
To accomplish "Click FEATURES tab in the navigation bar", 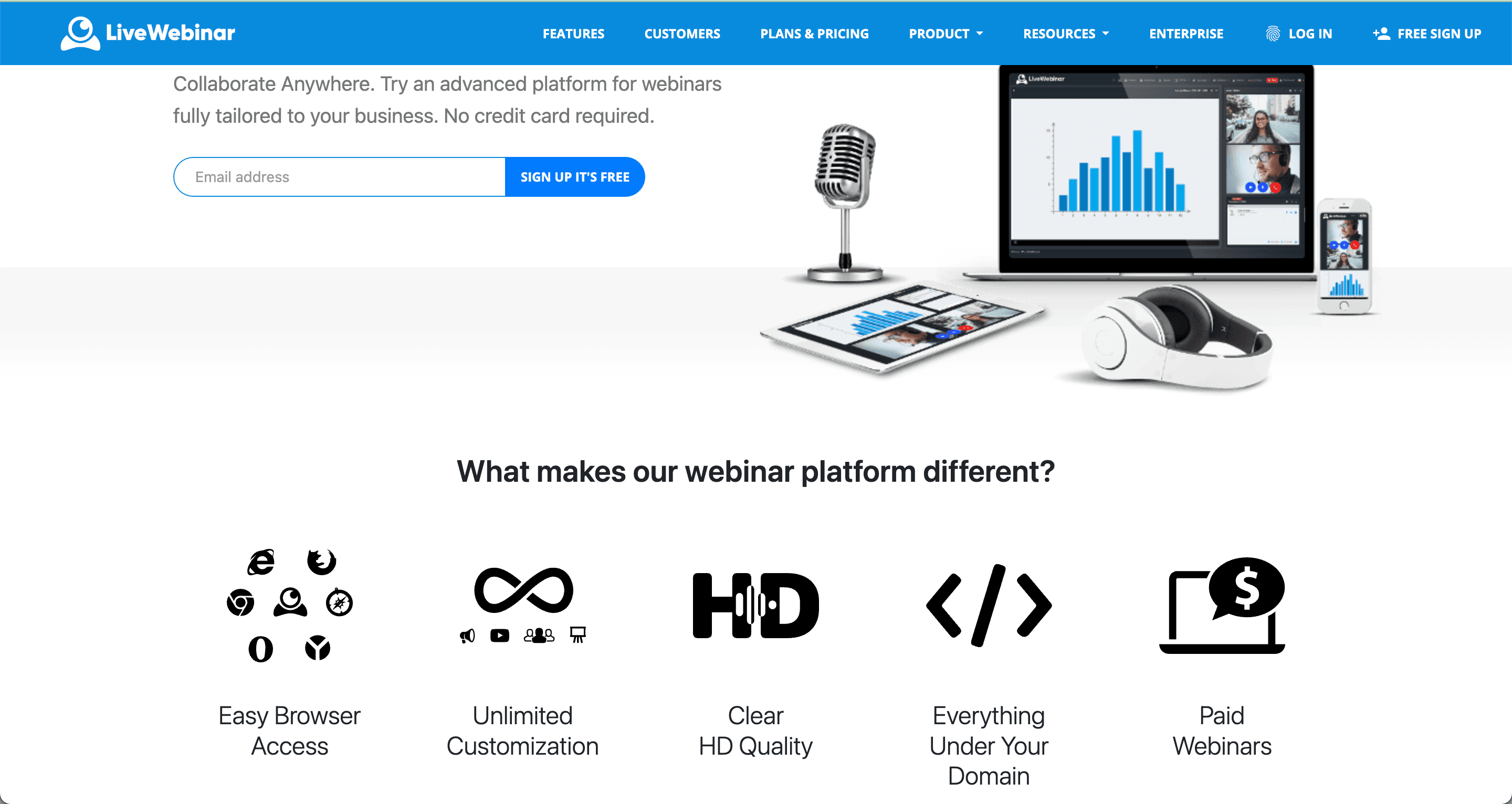I will click(x=571, y=34).
